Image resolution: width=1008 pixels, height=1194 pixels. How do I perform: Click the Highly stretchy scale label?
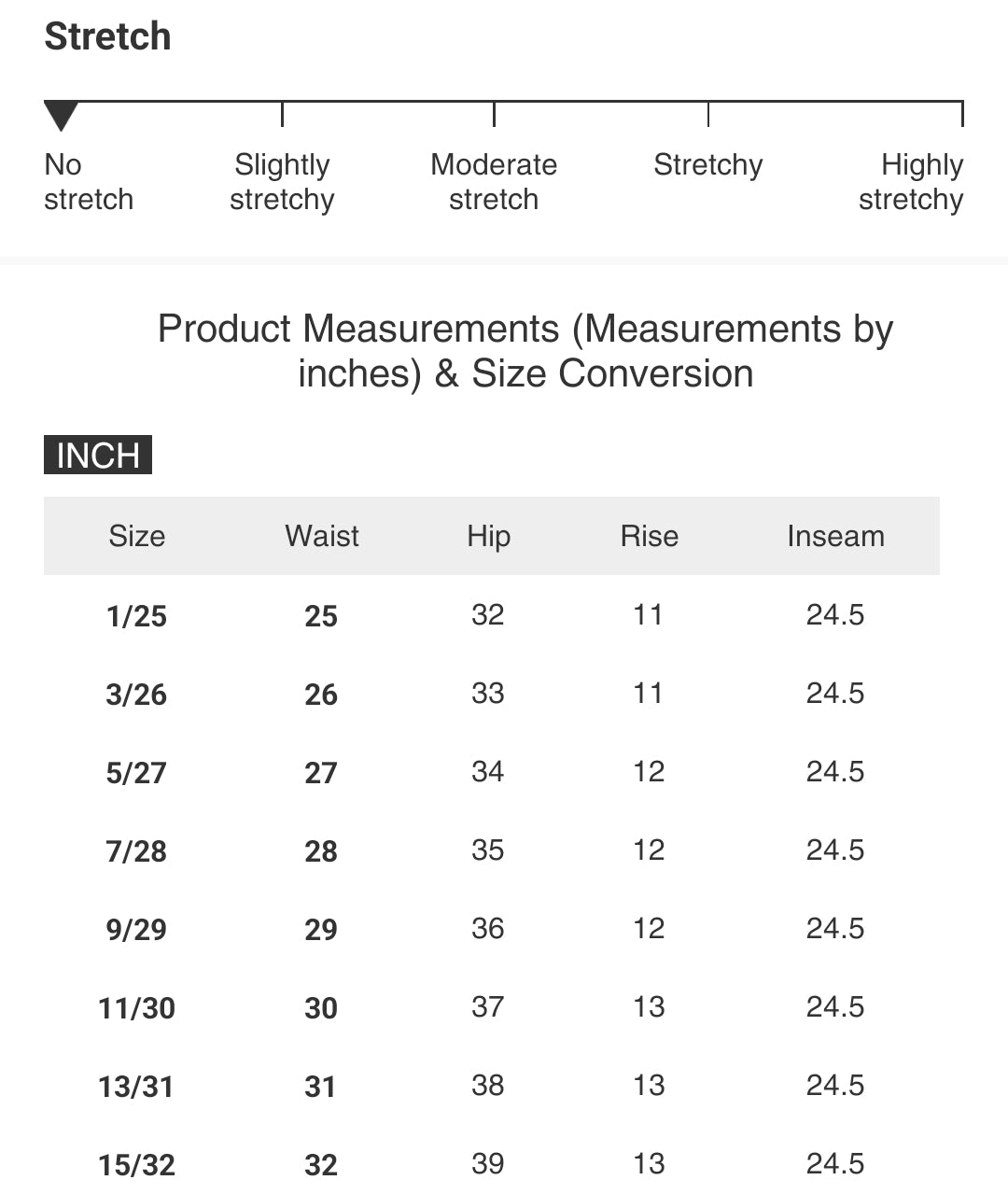click(911, 182)
